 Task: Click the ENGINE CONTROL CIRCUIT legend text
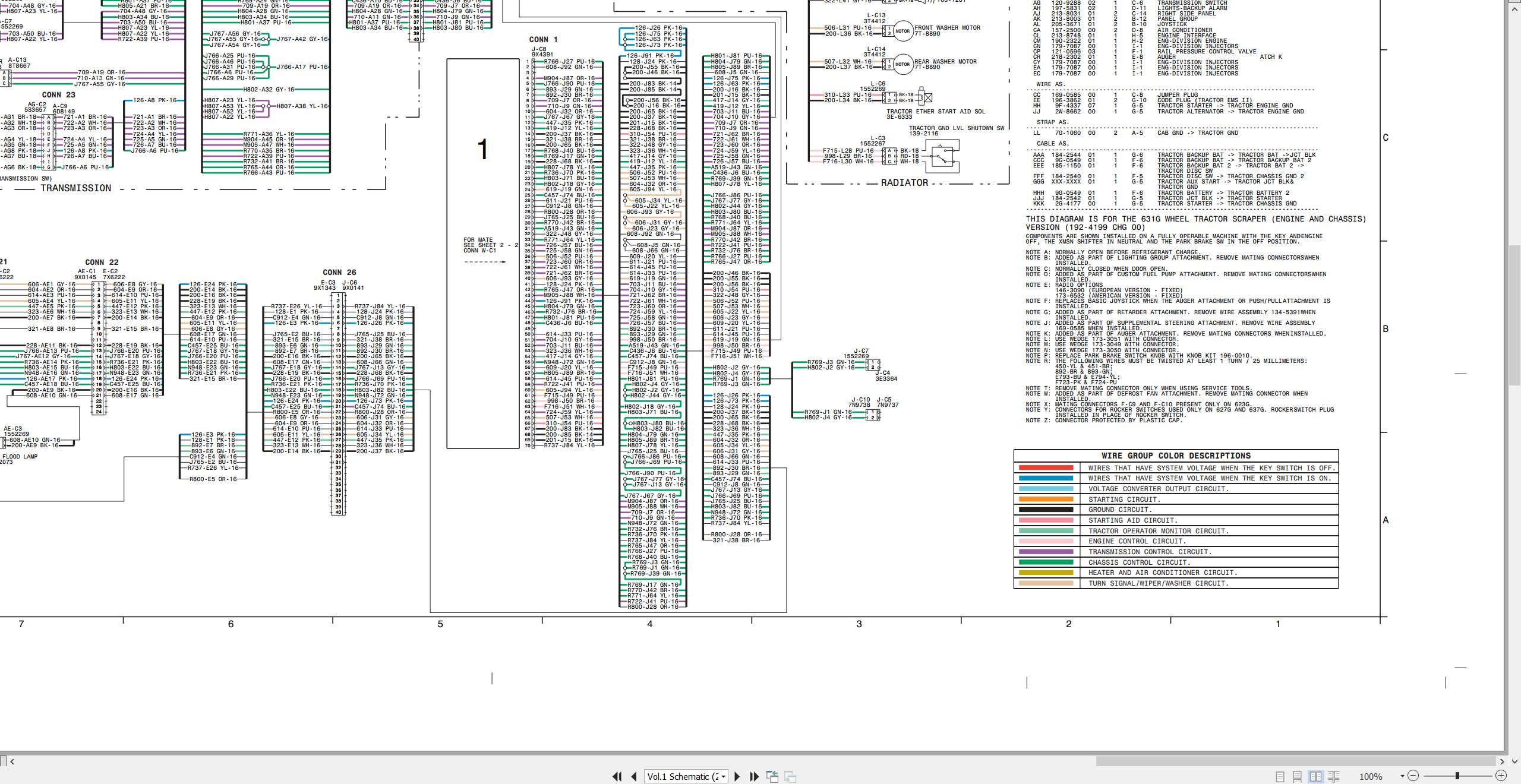(x=1137, y=542)
